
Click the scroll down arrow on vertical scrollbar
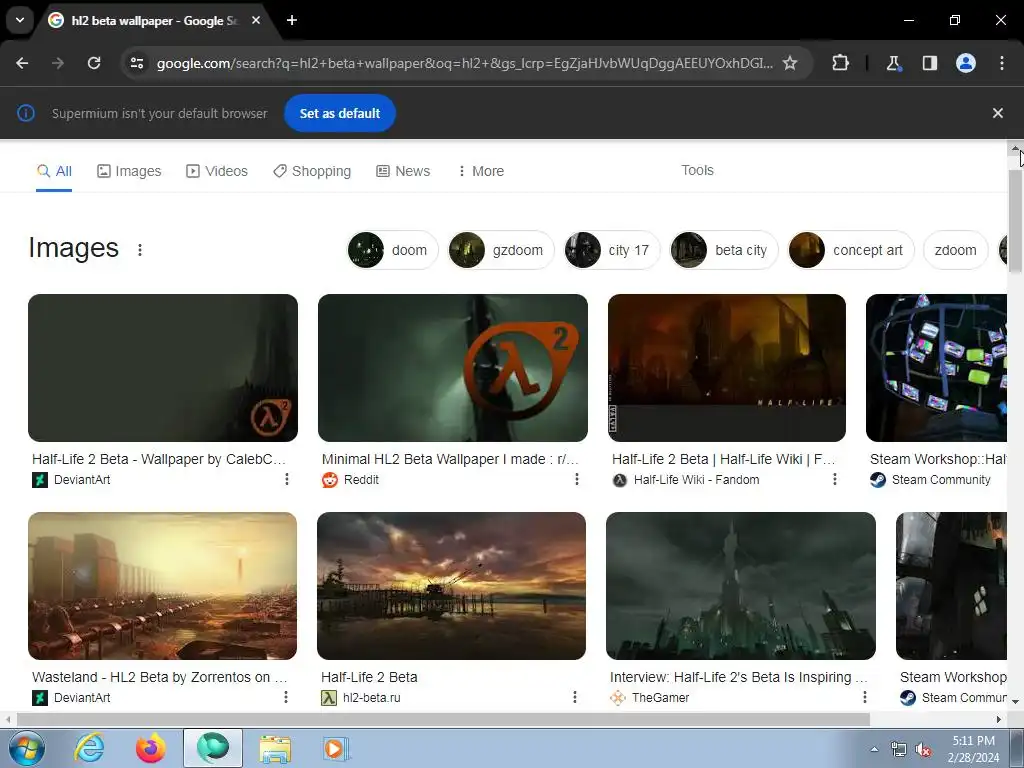pos(1016,701)
